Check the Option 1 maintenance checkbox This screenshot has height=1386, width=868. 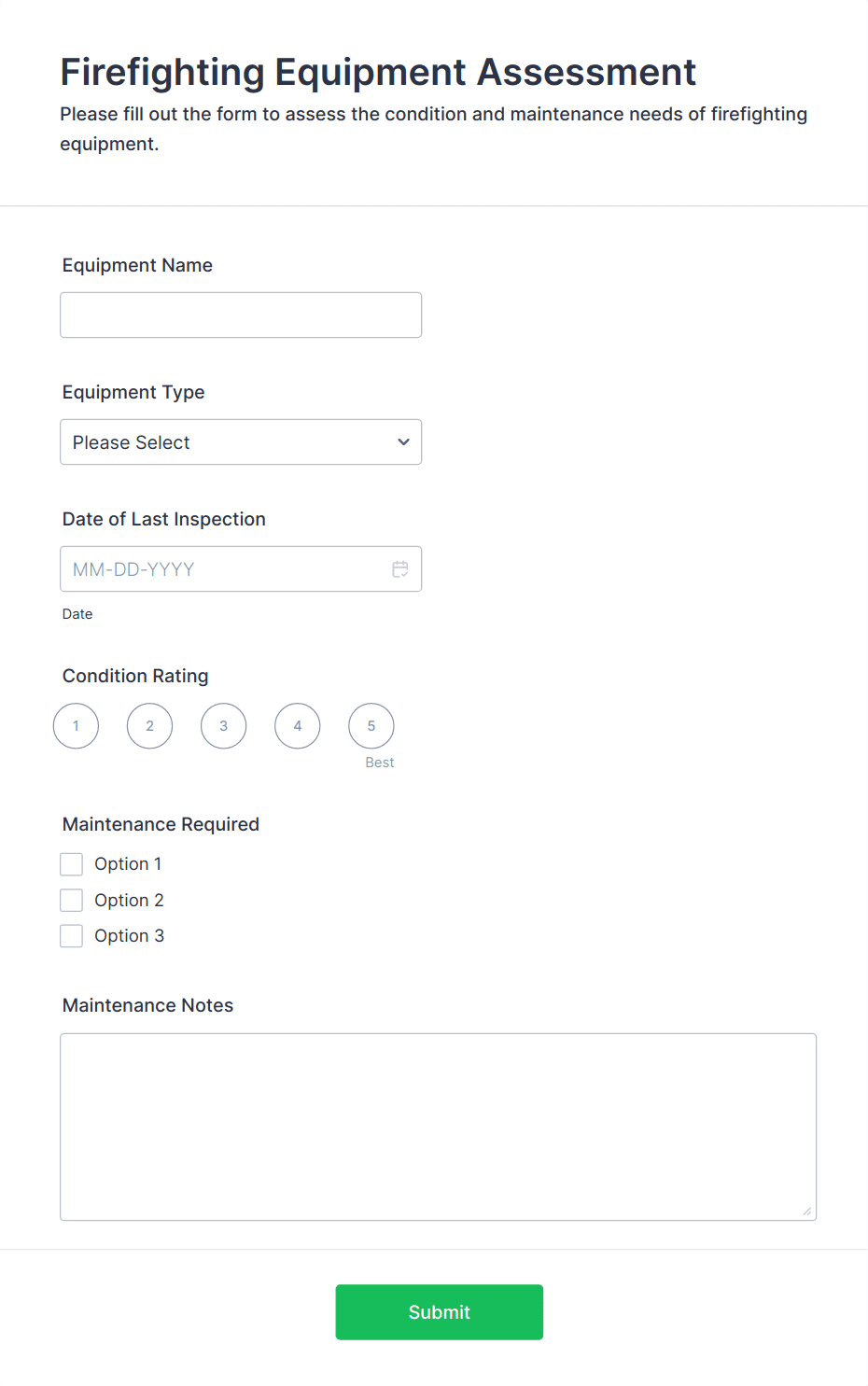(72, 864)
